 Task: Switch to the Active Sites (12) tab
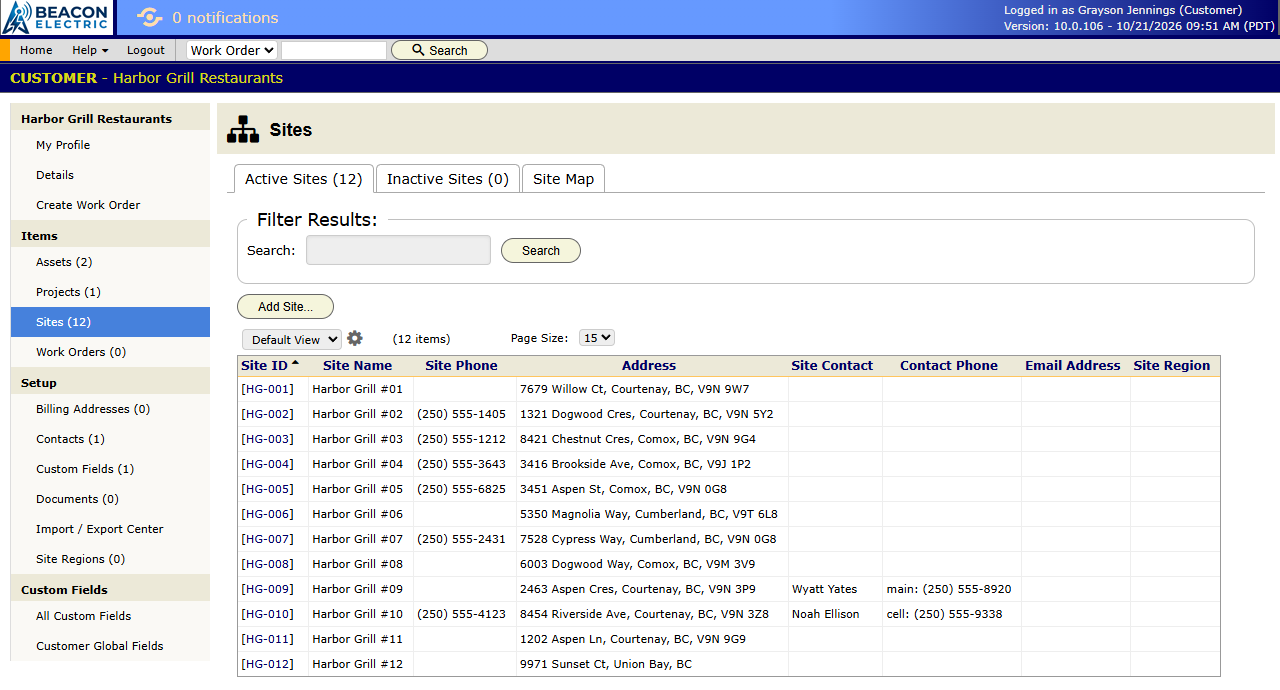(304, 179)
